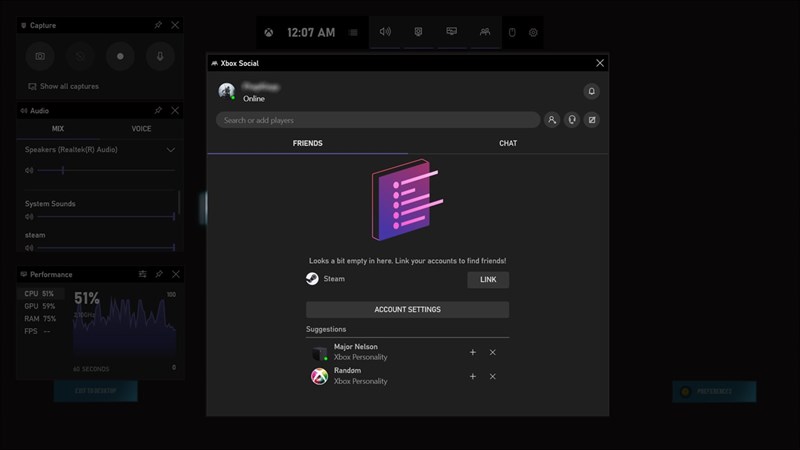
Task: Close the Capture widget
Action: click(175, 25)
